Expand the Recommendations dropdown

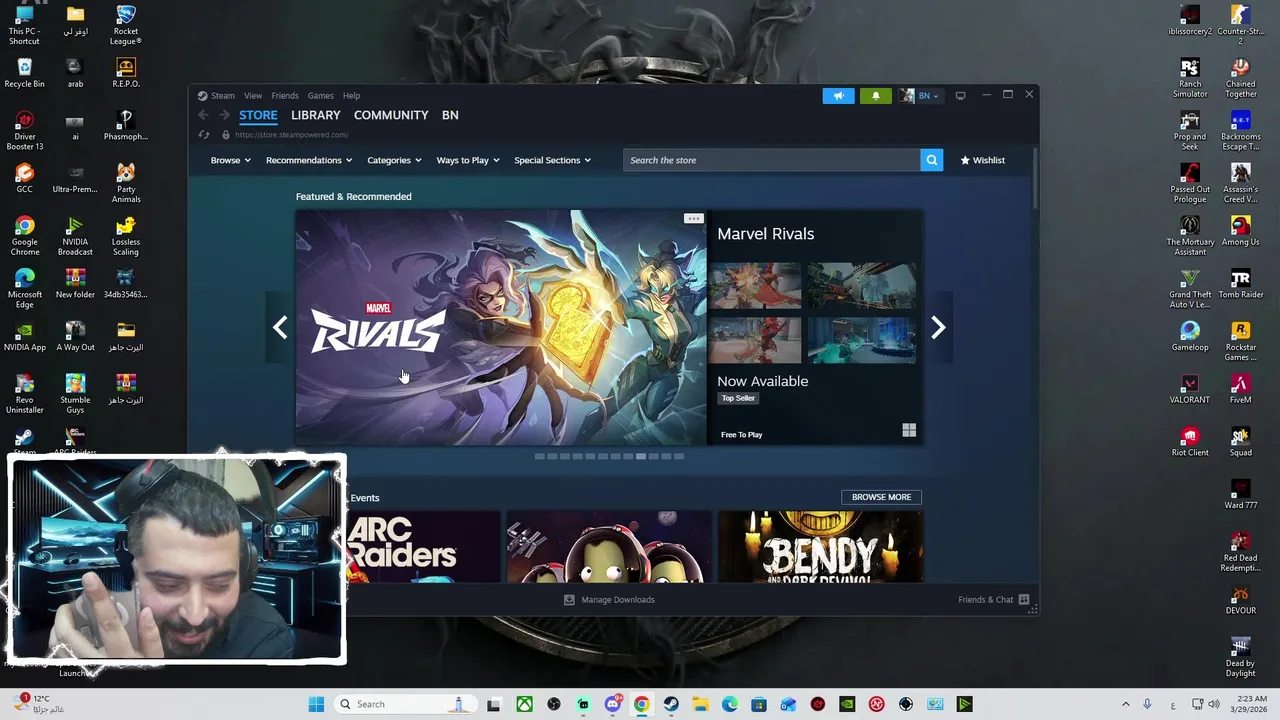coord(309,160)
